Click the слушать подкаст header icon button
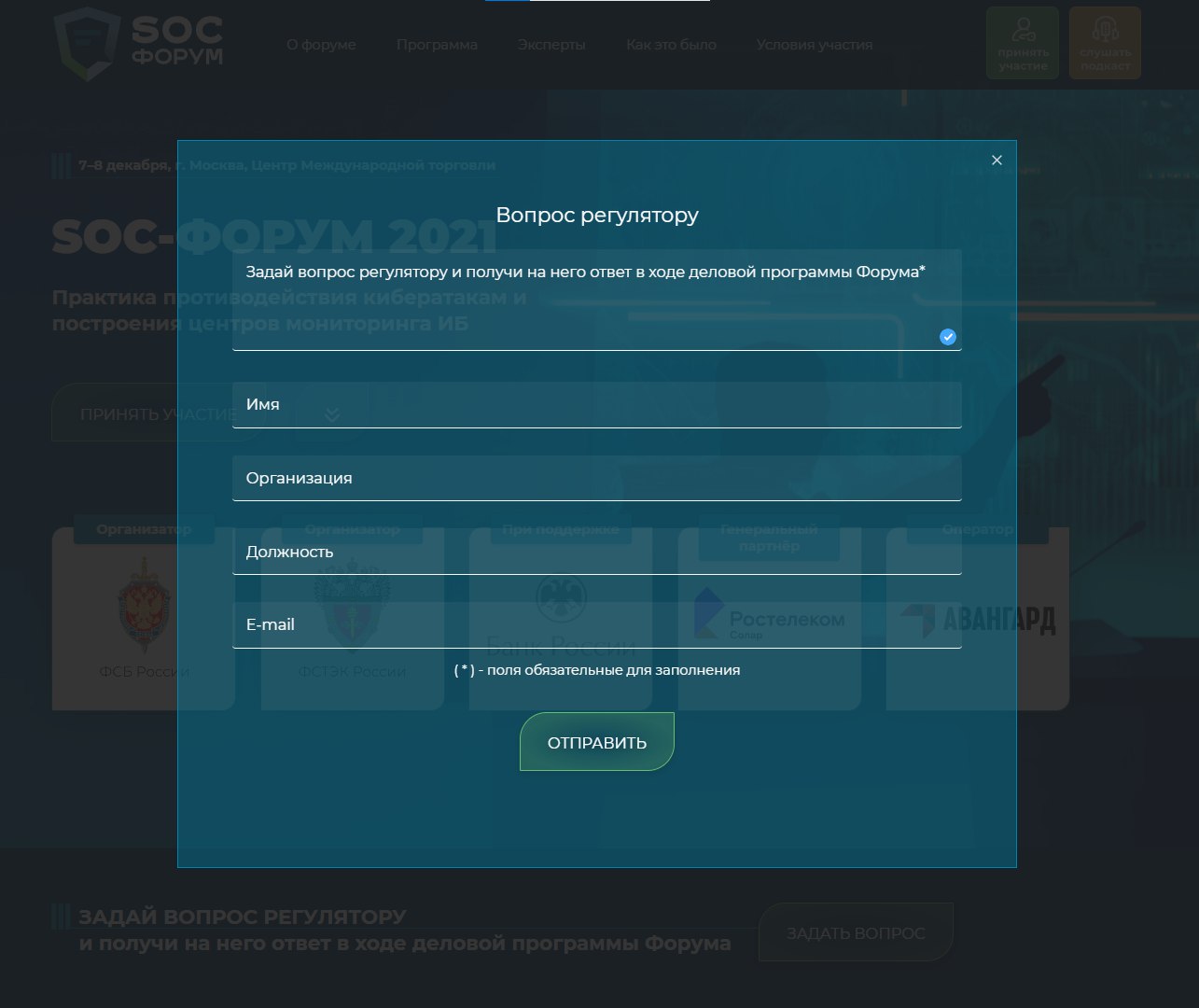 click(1105, 43)
